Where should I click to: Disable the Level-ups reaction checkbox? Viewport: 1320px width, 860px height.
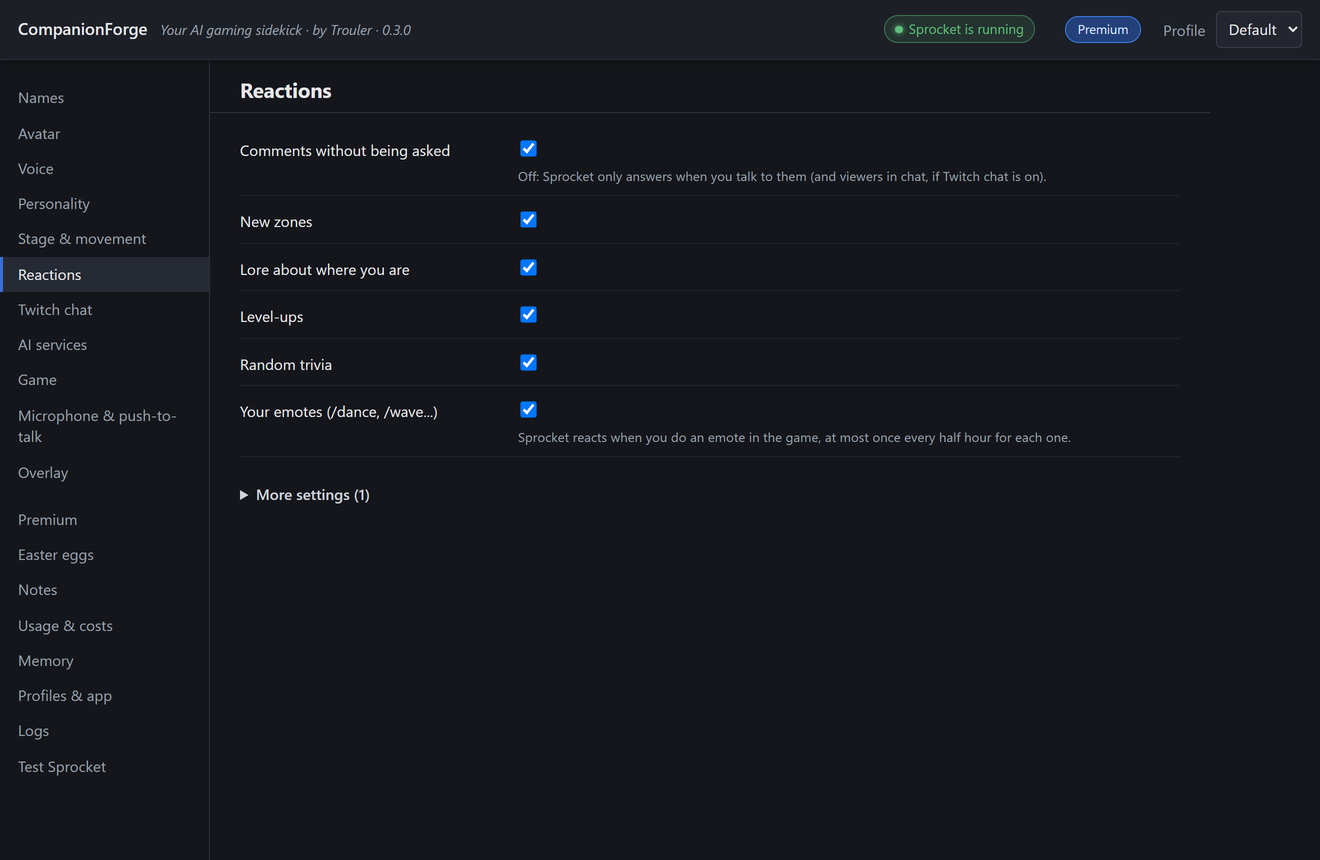click(x=528, y=315)
